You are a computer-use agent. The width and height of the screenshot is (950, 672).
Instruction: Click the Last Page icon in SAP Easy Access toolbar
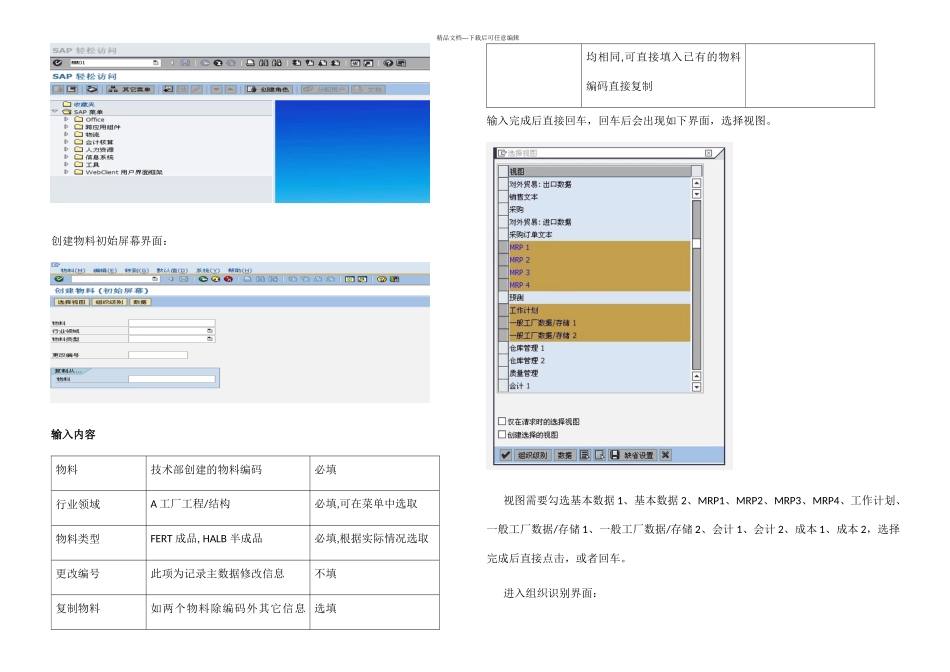(336, 63)
